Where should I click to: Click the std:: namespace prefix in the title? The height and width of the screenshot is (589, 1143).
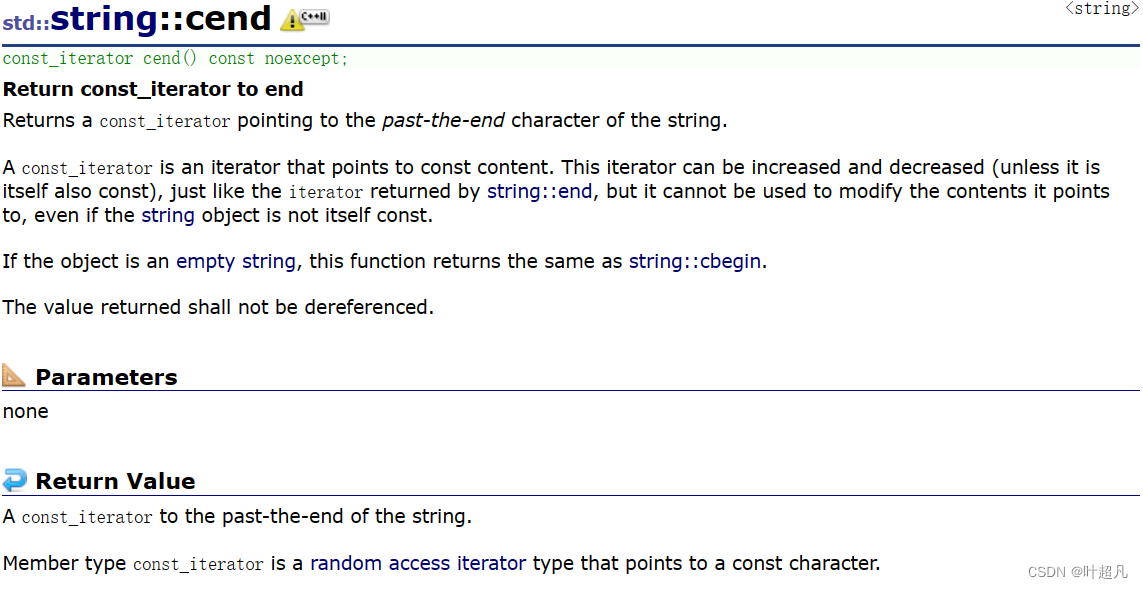[x=26, y=23]
